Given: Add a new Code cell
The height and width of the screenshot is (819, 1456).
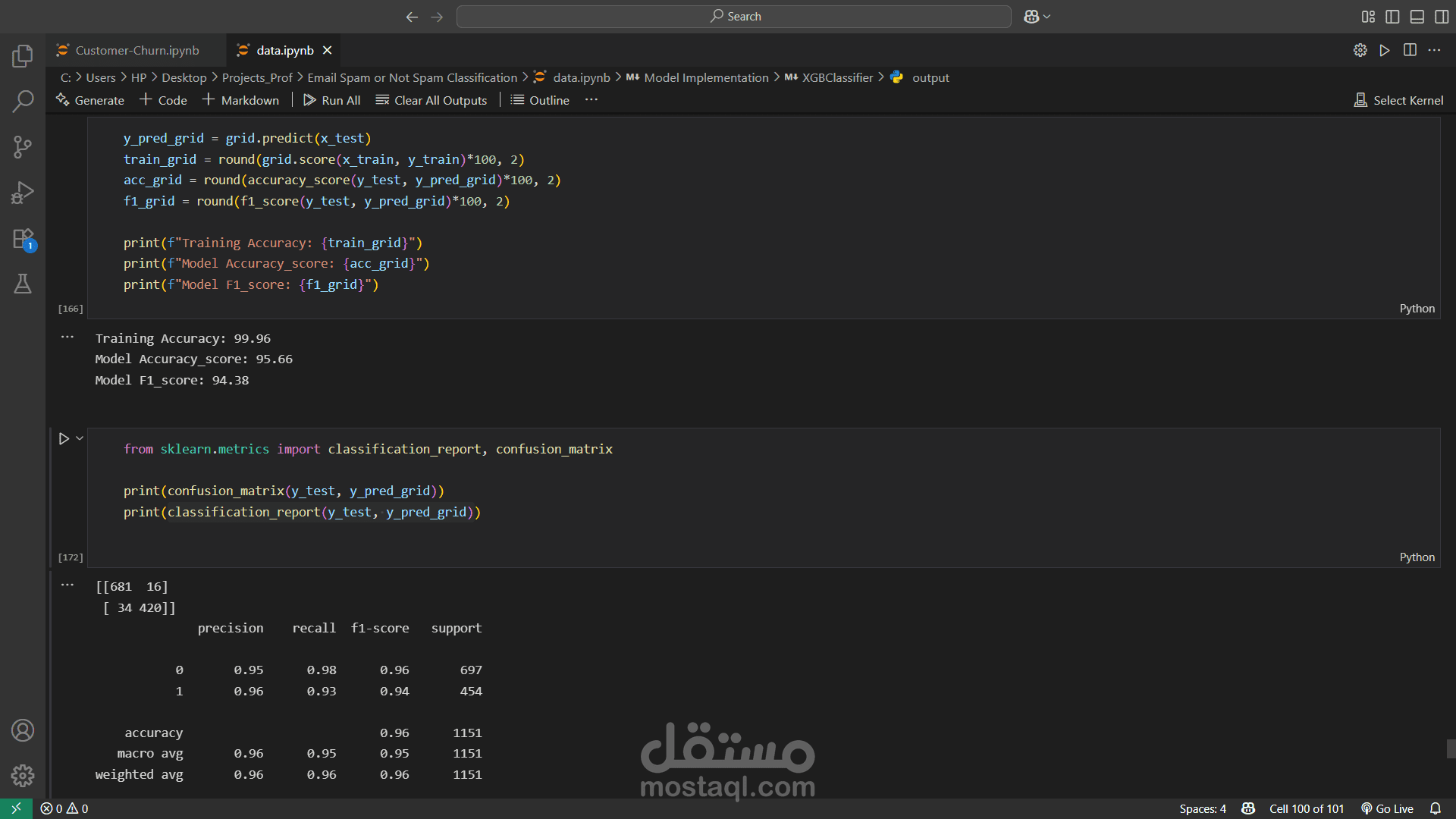Looking at the screenshot, I should pos(163,100).
